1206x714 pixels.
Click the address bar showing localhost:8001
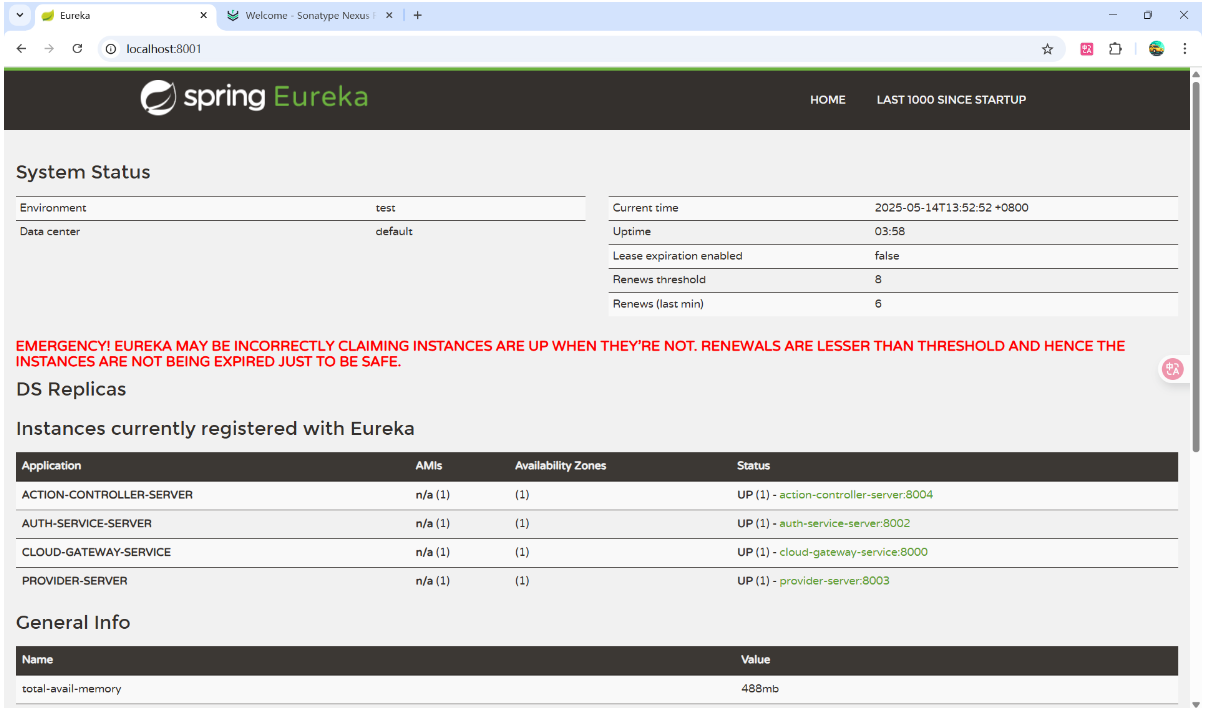point(580,48)
